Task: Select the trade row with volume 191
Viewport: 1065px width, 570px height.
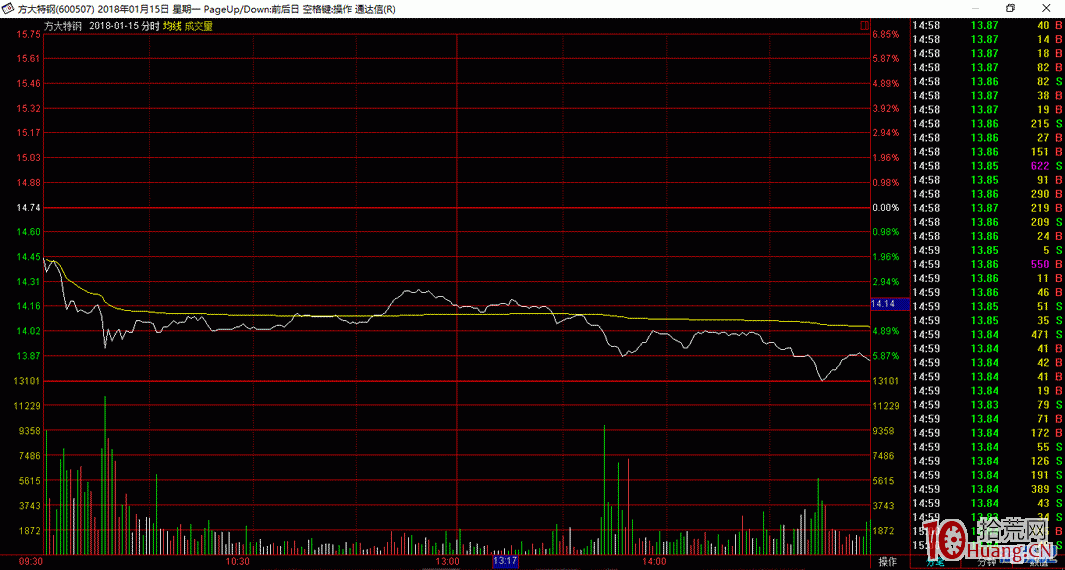Action: 988,474
